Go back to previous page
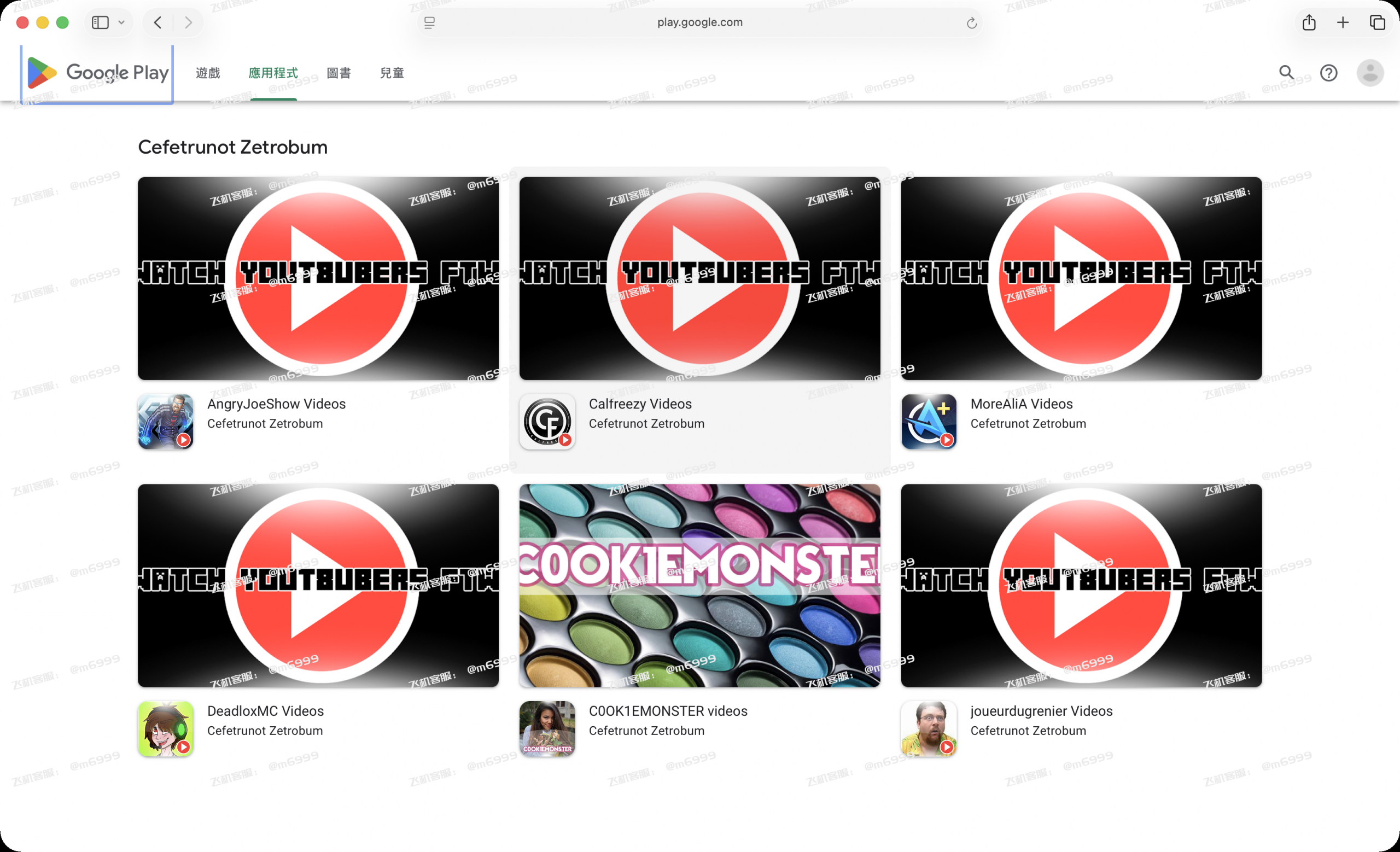Image resolution: width=1400 pixels, height=852 pixels. [158, 23]
